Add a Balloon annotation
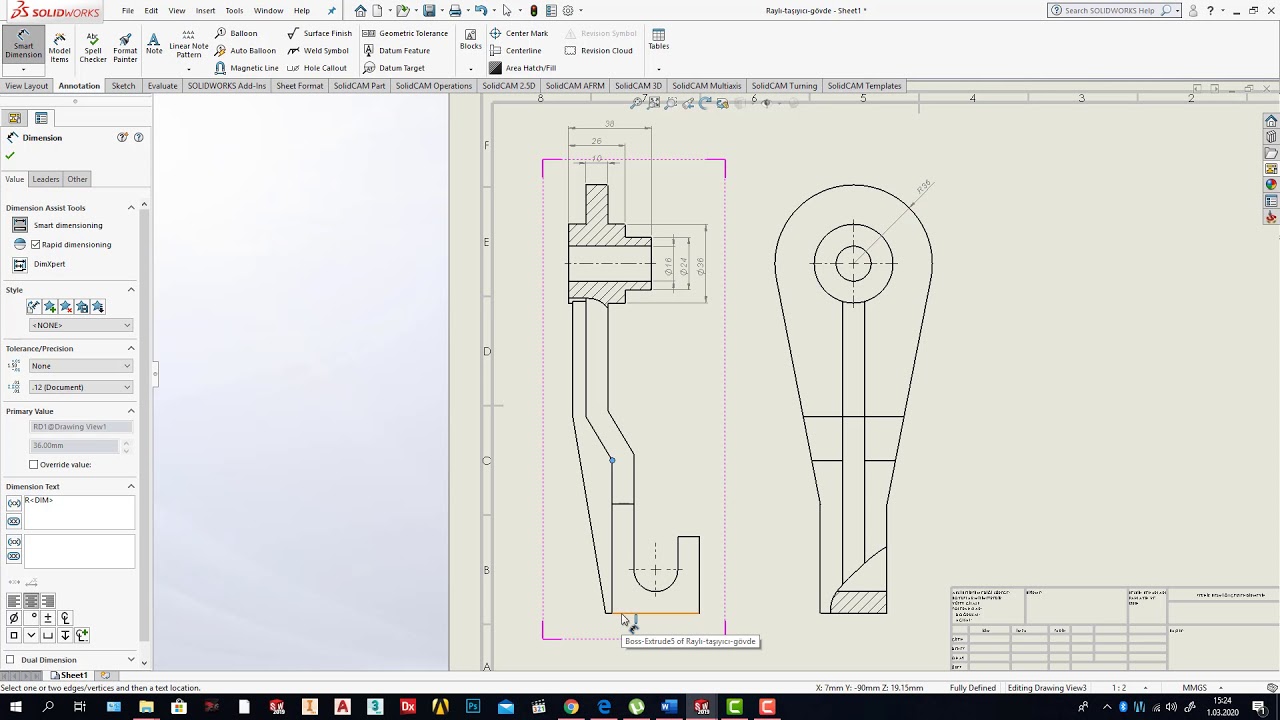Image resolution: width=1280 pixels, height=720 pixels. coord(236,33)
